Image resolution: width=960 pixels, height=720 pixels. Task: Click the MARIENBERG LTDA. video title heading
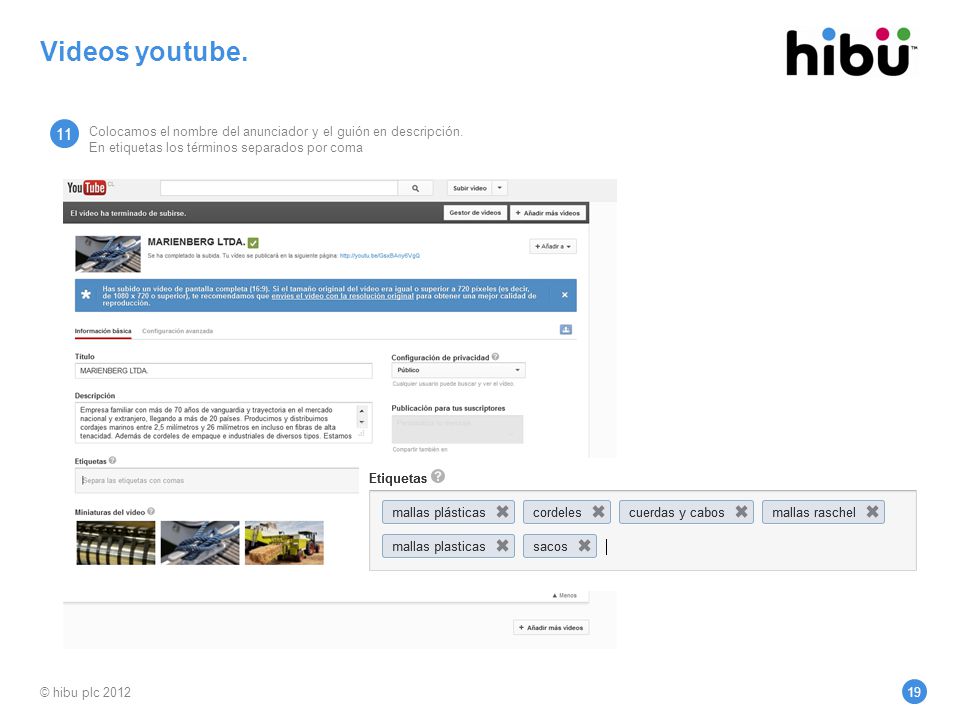(x=197, y=242)
